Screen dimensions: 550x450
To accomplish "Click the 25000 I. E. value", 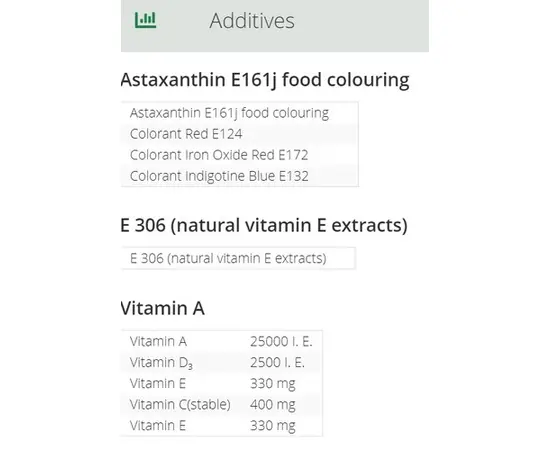I will (281, 341).
